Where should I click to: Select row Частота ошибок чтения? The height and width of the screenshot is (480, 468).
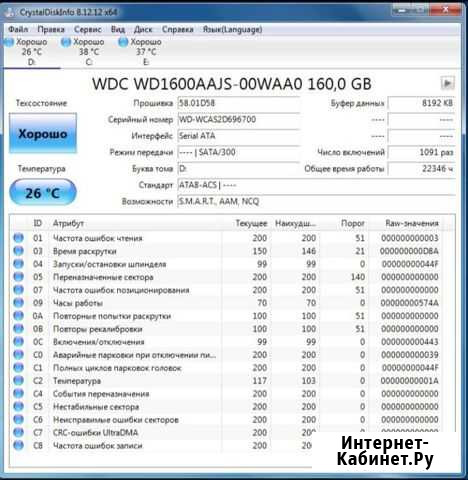point(227,238)
